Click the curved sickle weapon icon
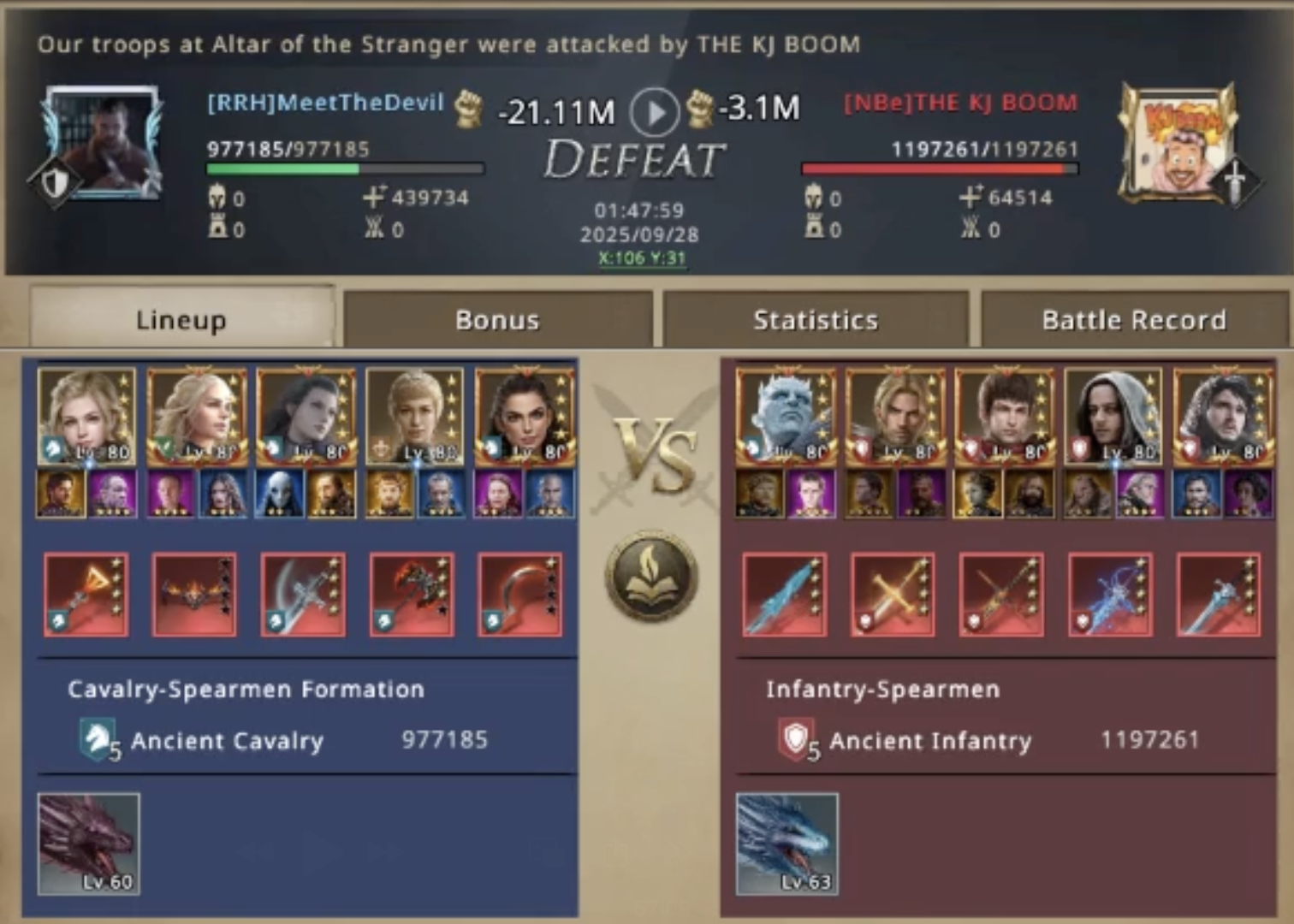This screenshot has width=1294, height=924. click(520, 595)
